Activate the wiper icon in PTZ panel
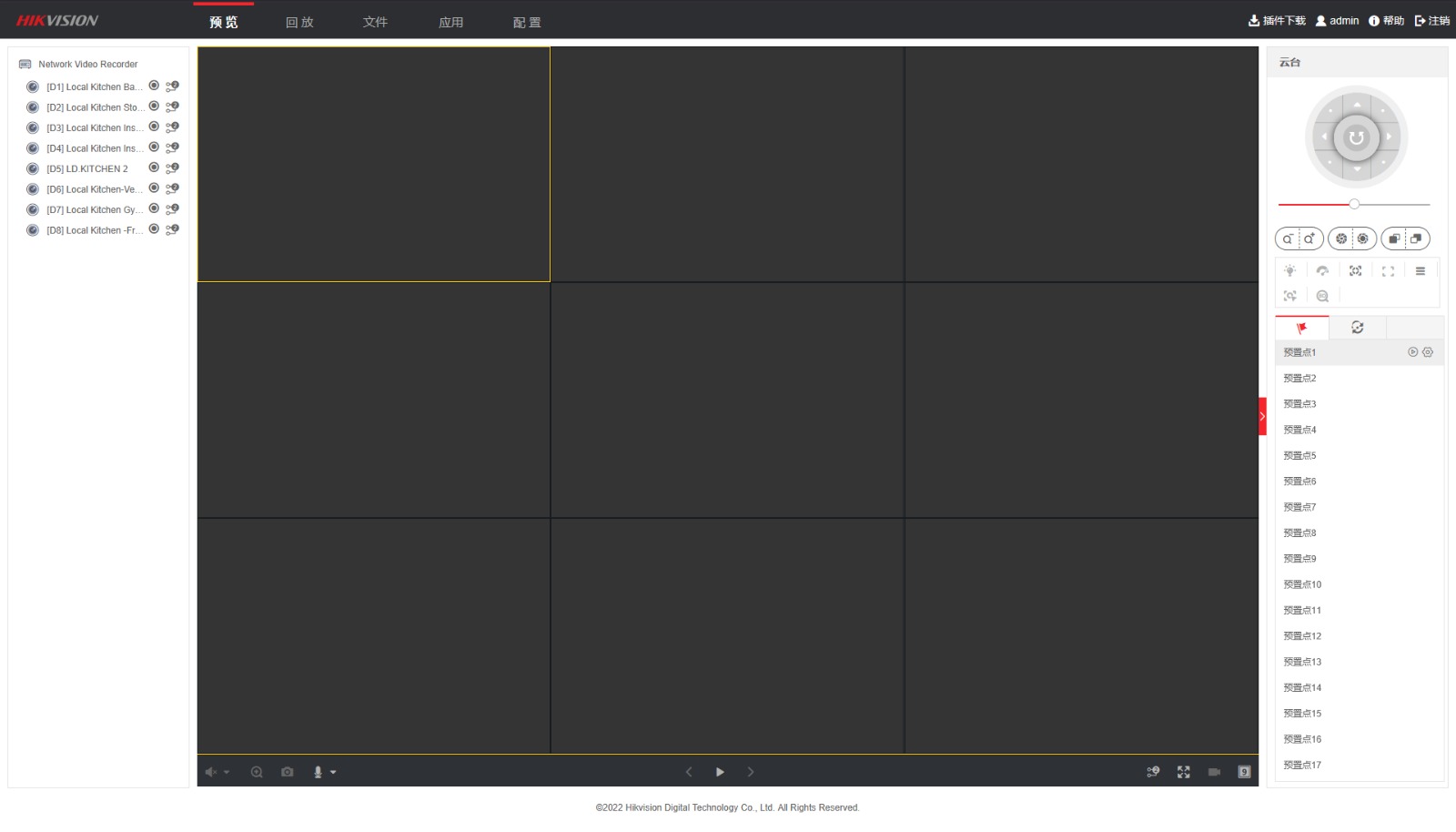 tap(1323, 271)
